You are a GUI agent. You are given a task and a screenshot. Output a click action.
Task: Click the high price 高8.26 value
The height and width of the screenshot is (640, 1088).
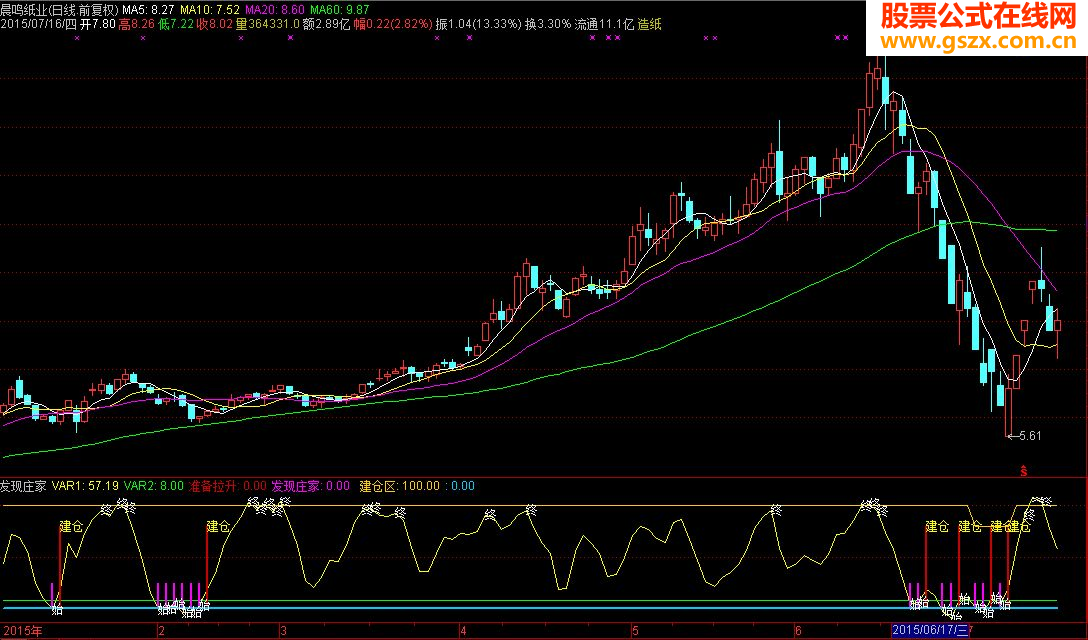(x=136, y=24)
